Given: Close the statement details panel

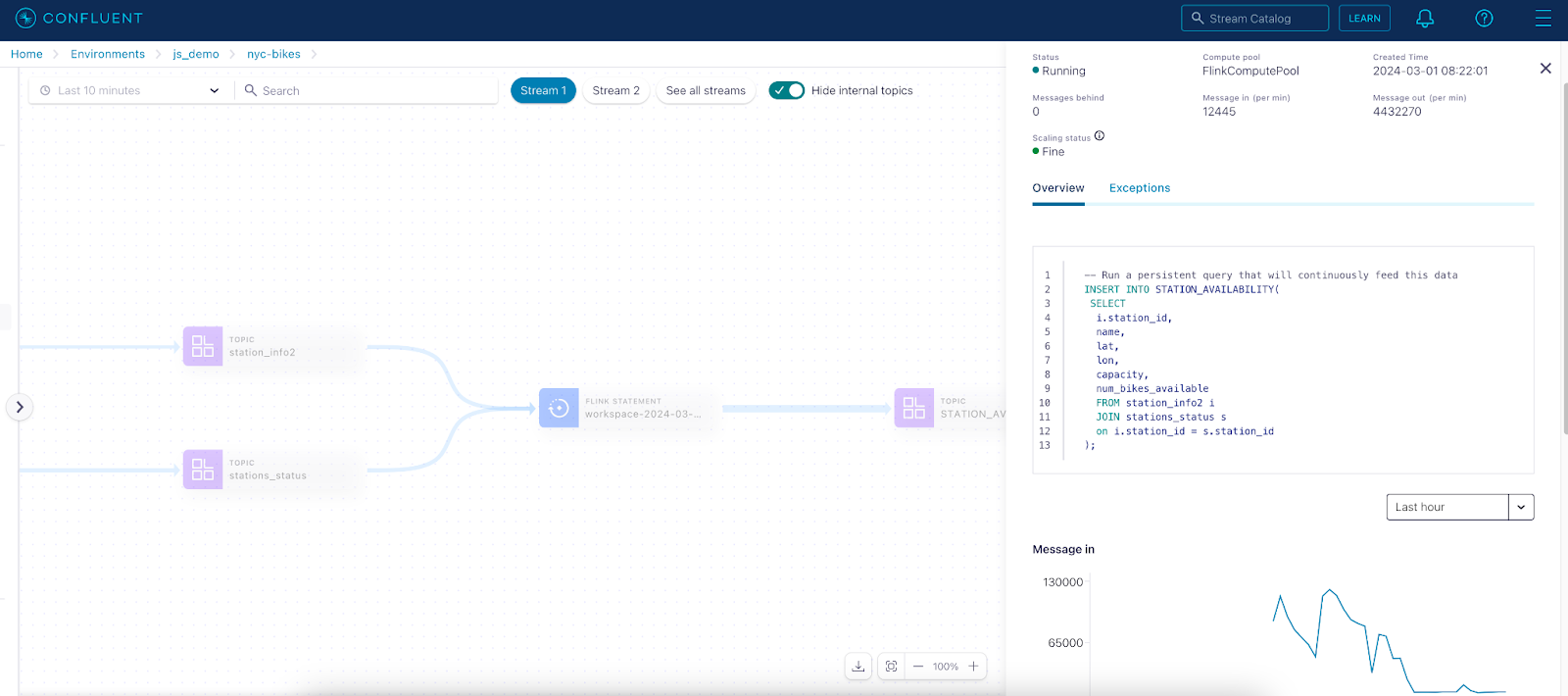Looking at the screenshot, I should pos(1545,69).
